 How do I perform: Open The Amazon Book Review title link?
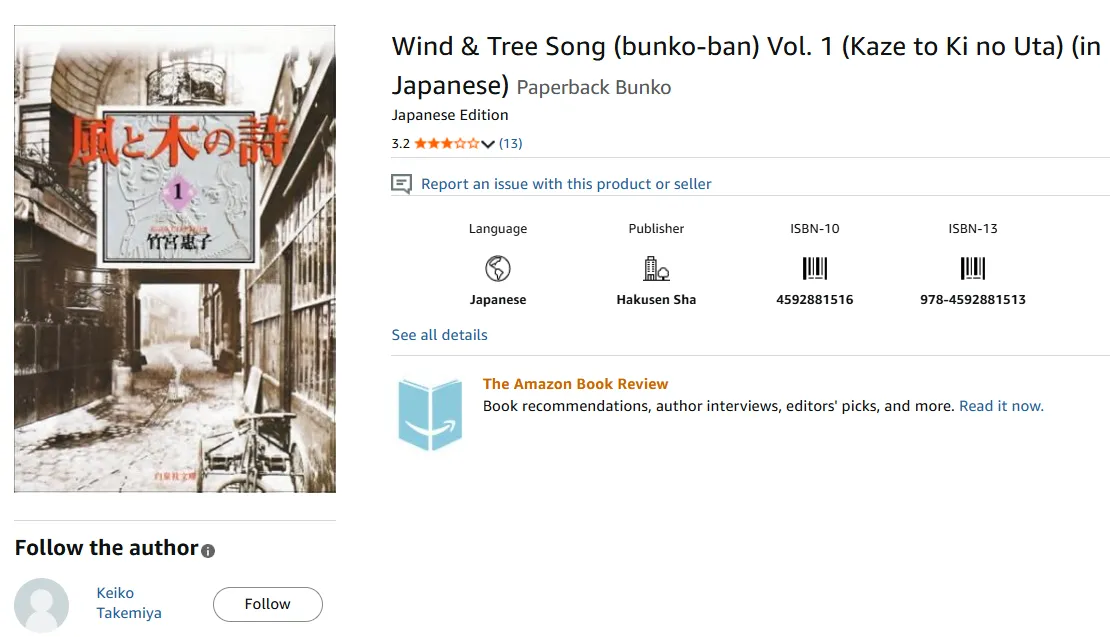pos(575,384)
